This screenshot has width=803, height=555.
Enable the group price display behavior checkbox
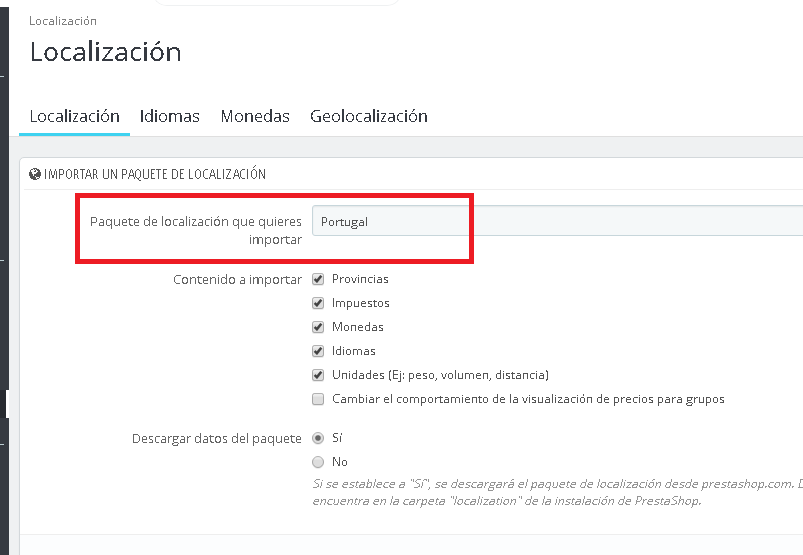pyautogui.click(x=318, y=399)
